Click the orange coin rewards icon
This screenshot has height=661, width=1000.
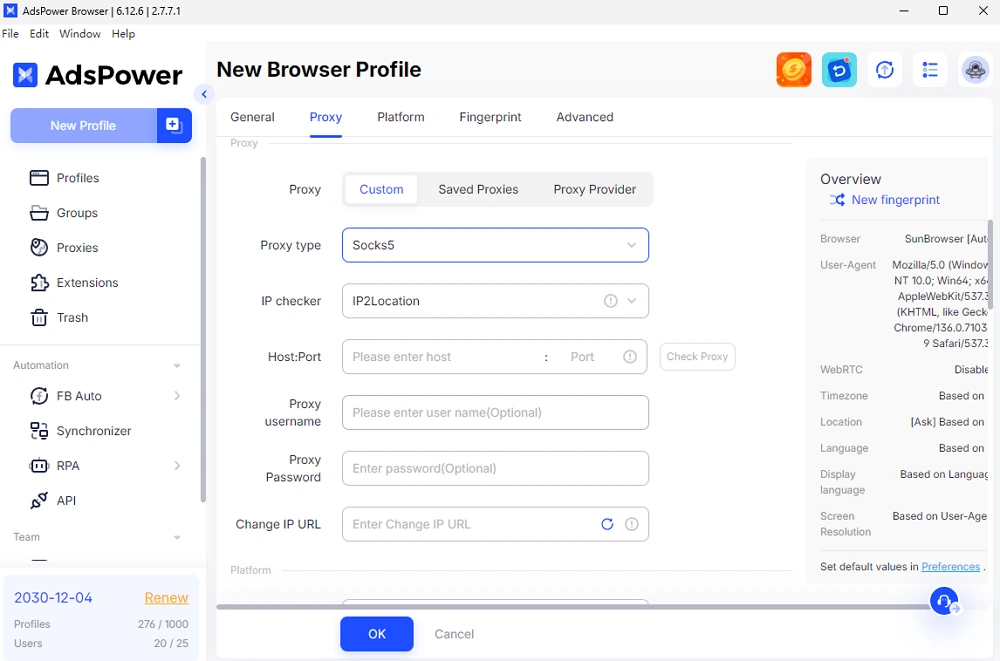click(x=793, y=70)
